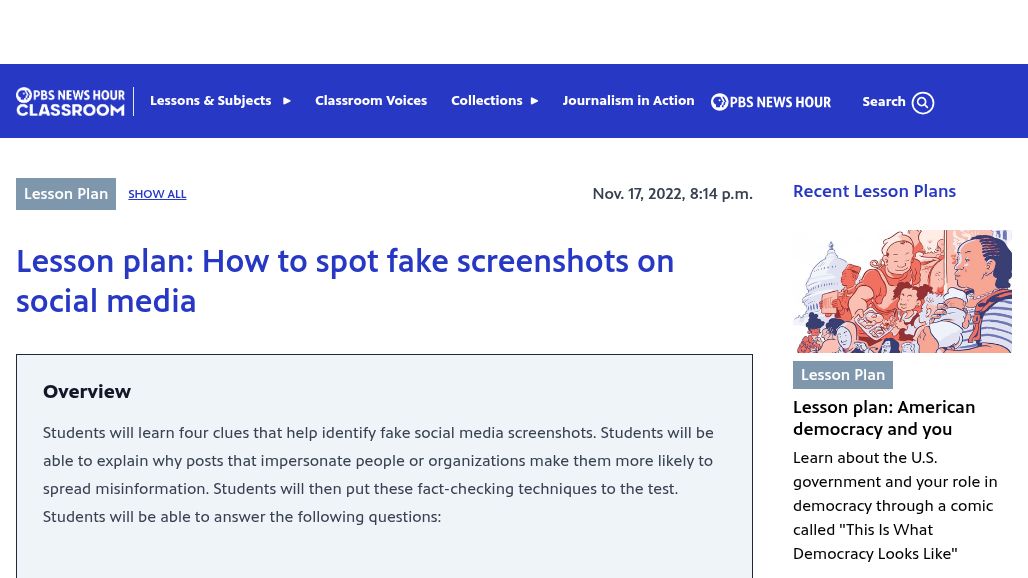Click the Nov. 17, 2022 publication date
Viewport: 1028px width, 578px height.
(673, 194)
